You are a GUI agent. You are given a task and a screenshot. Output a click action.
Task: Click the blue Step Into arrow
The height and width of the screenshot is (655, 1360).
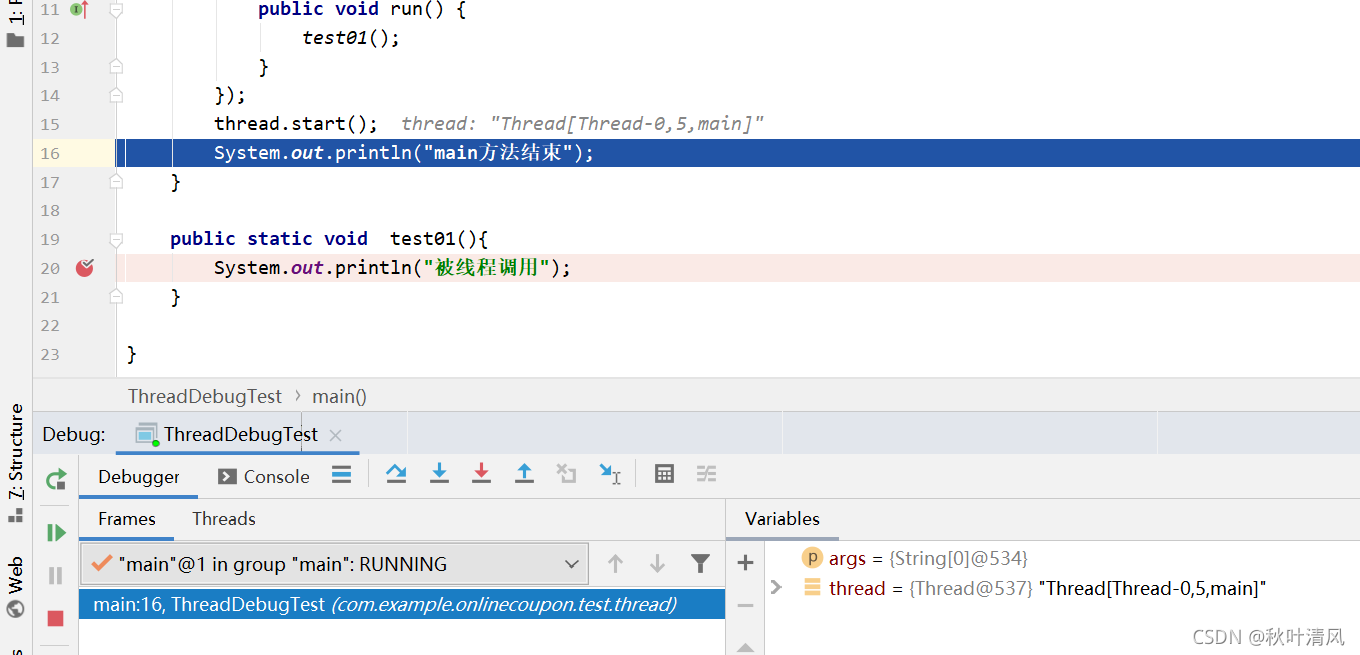pyautogui.click(x=439, y=474)
